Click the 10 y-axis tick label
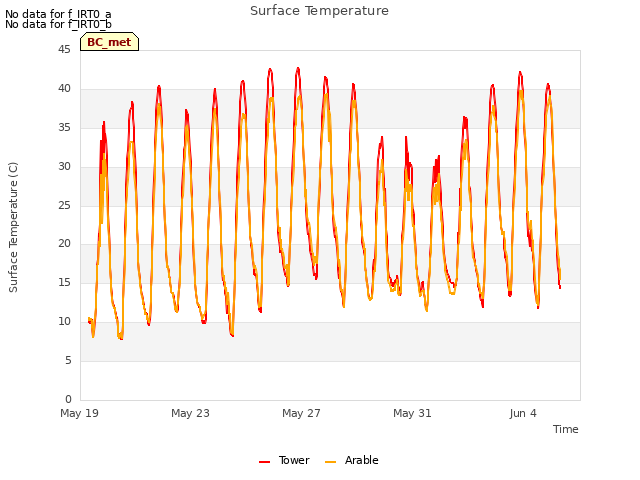The height and width of the screenshot is (480, 640). (64, 322)
